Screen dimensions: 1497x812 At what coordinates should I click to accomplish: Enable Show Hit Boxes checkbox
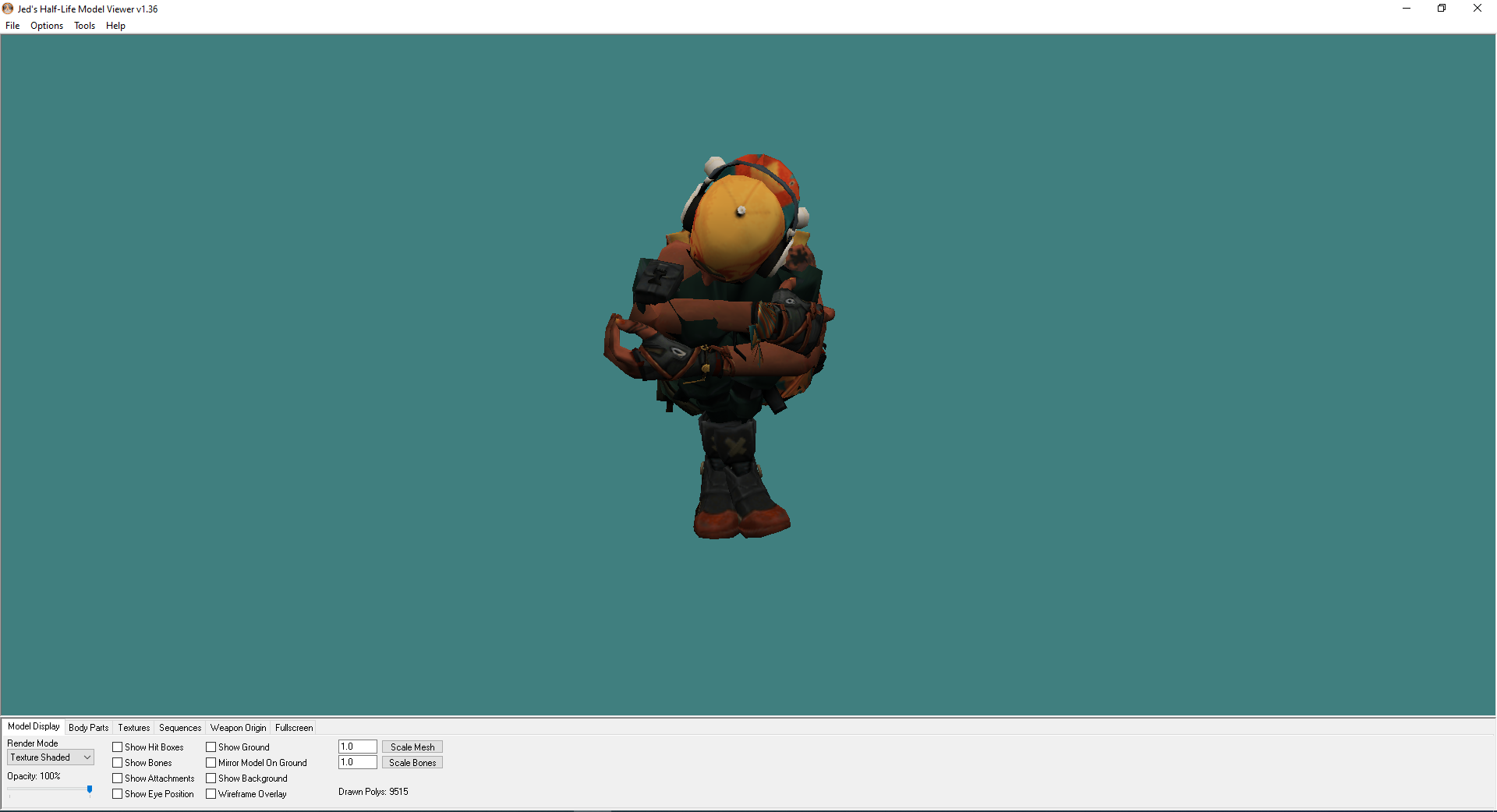pyautogui.click(x=118, y=747)
